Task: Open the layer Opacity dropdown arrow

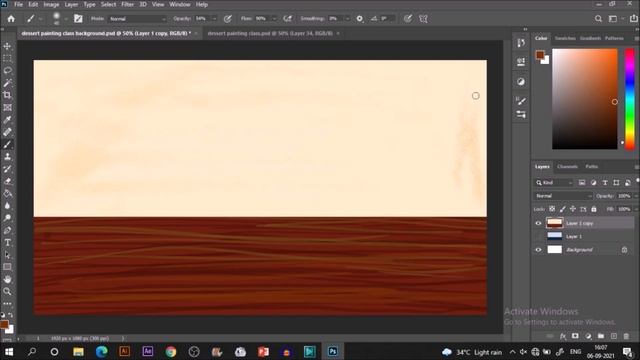Action: [636, 196]
